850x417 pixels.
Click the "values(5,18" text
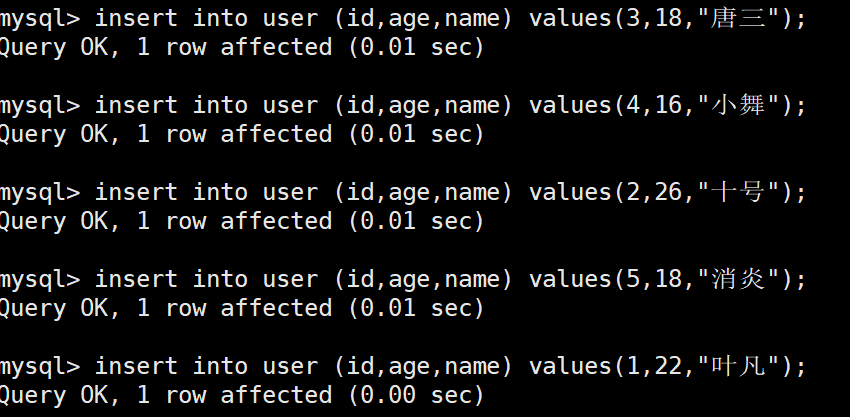[x=606, y=280]
